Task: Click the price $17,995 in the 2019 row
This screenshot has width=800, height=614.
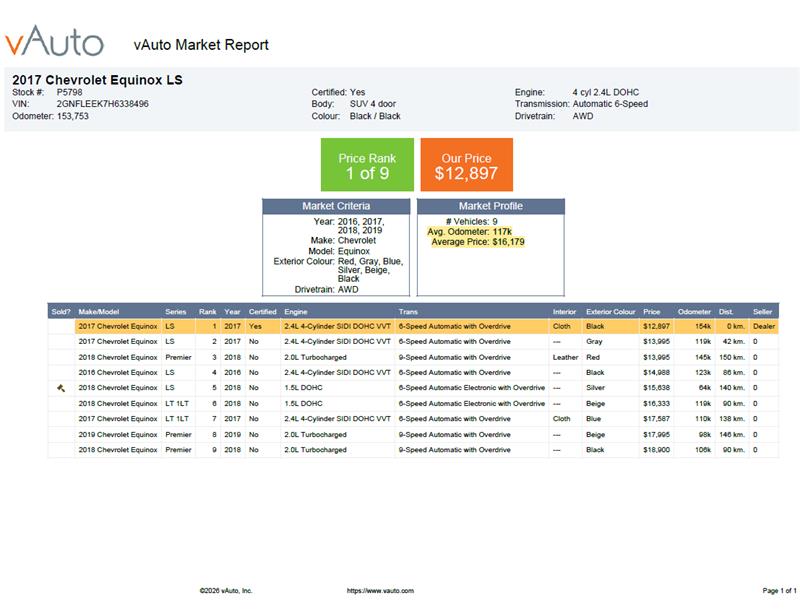Action: 656,435
